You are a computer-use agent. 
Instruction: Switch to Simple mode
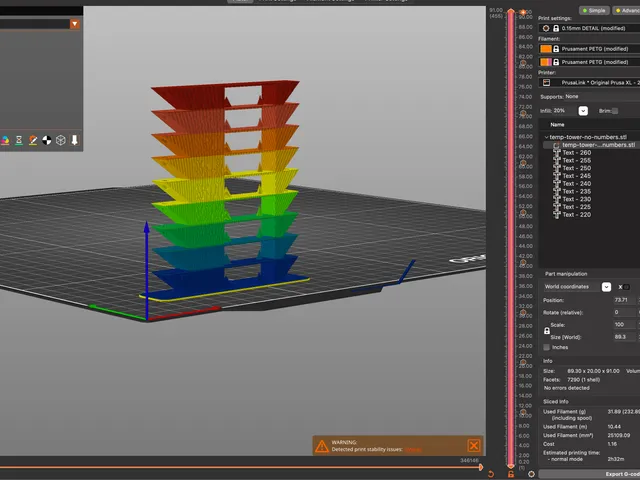tap(594, 11)
